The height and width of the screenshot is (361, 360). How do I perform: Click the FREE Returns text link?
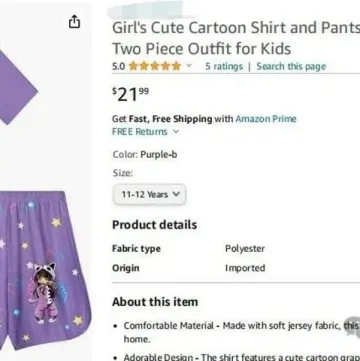[140, 132]
